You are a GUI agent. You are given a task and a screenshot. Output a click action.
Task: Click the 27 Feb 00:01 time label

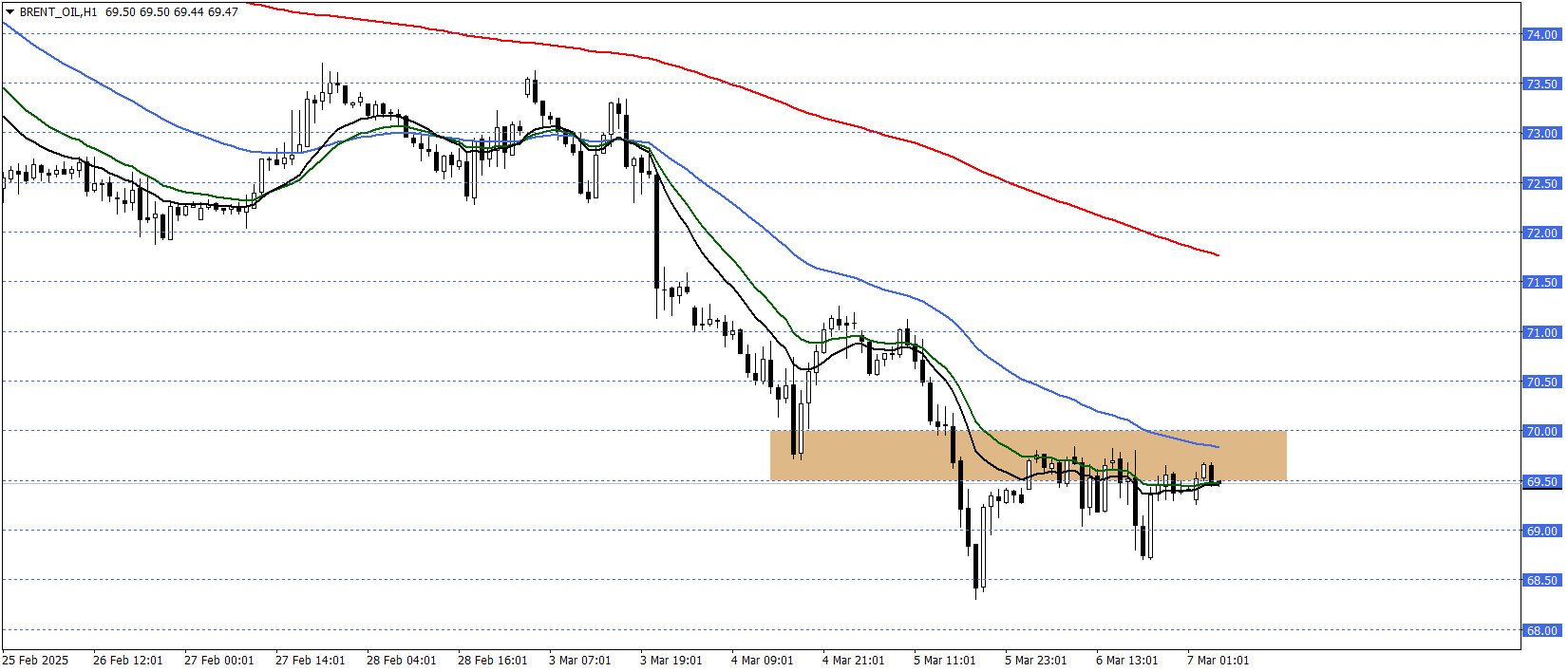pyautogui.click(x=219, y=660)
